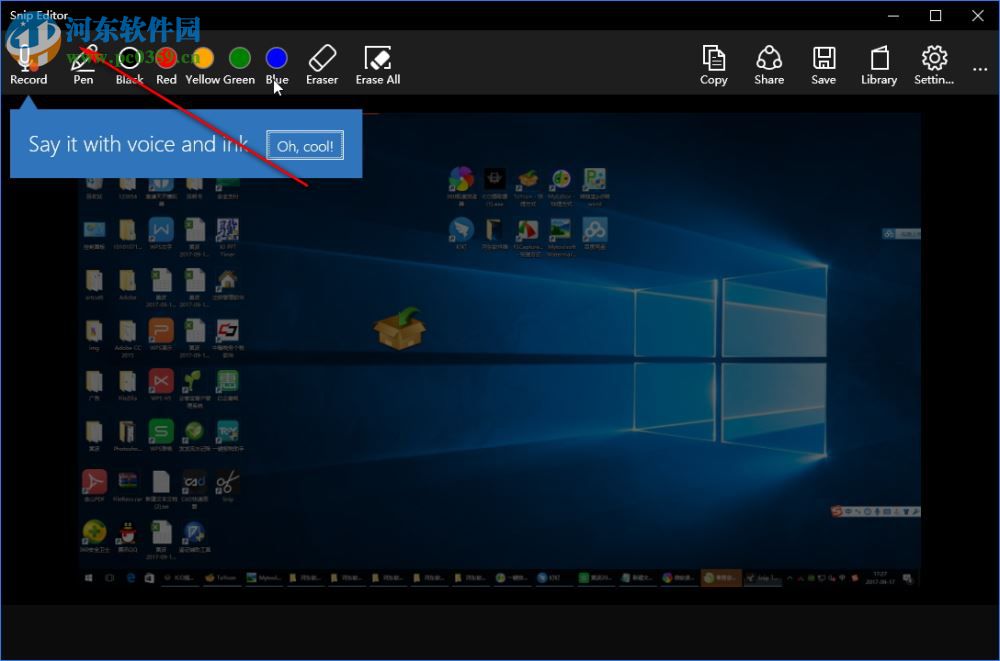Minimize the Snip Editor window

[x=893, y=15]
